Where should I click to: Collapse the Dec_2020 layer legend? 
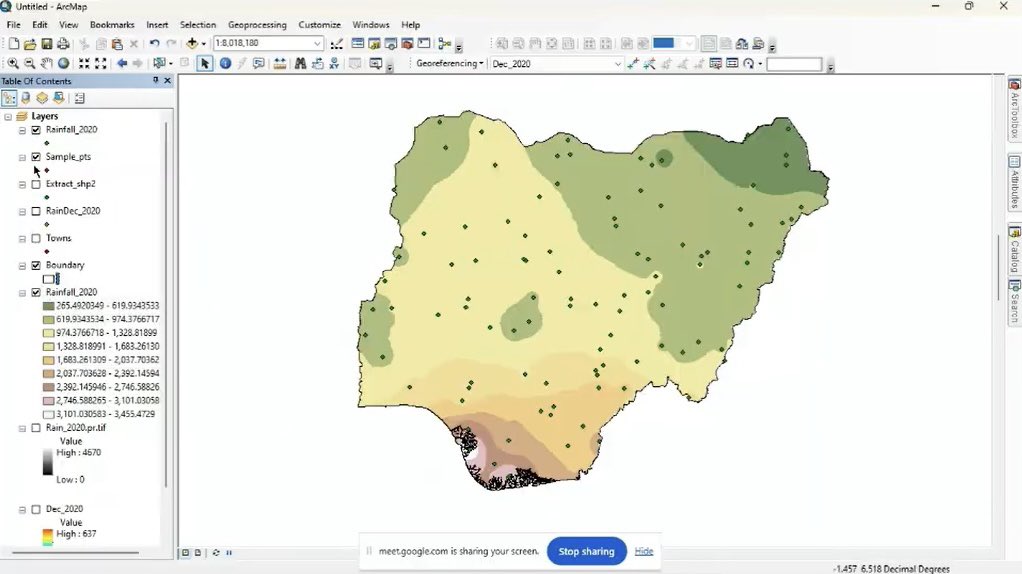click(22, 510)
